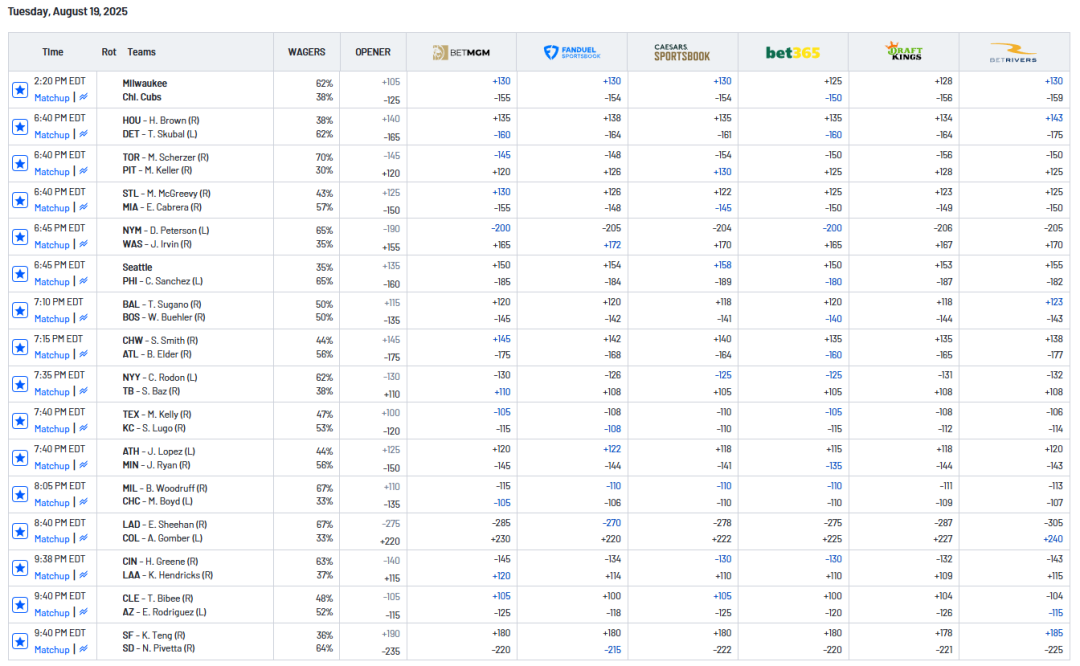Star the NYY vs TB game
Viewport: 1080px width, 666px height.
tap(20, 384)
